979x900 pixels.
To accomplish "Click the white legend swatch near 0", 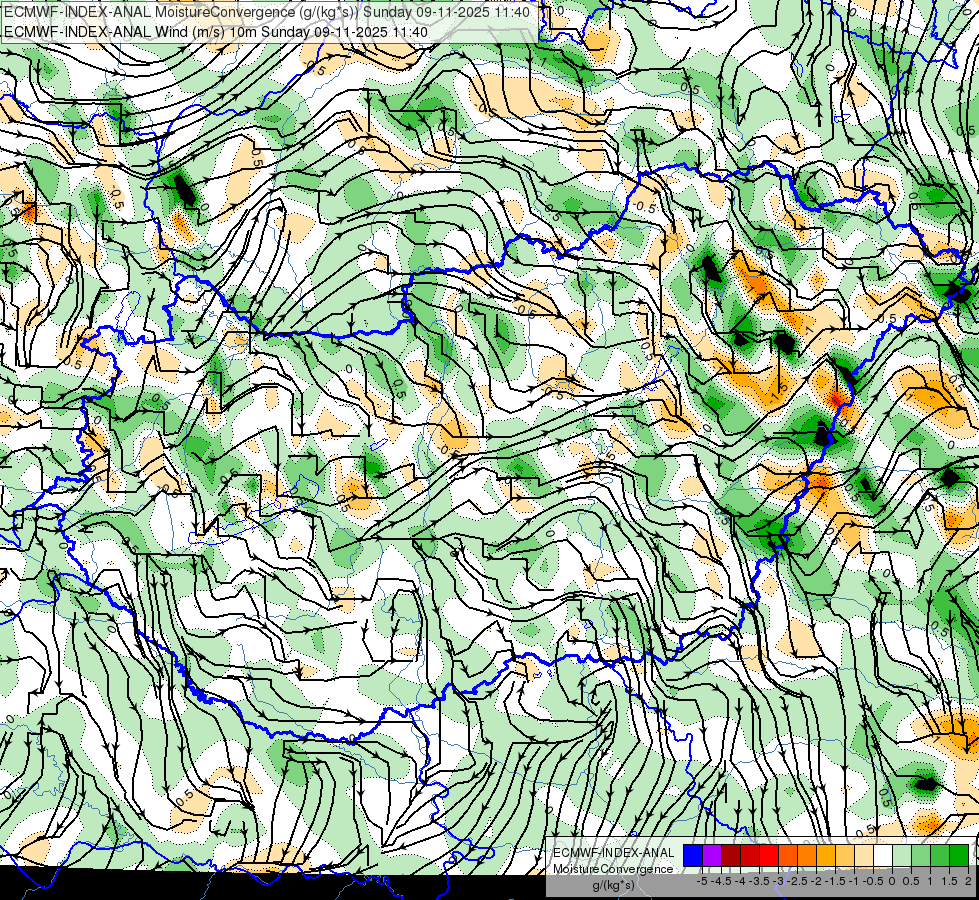I will coord(883,856).
